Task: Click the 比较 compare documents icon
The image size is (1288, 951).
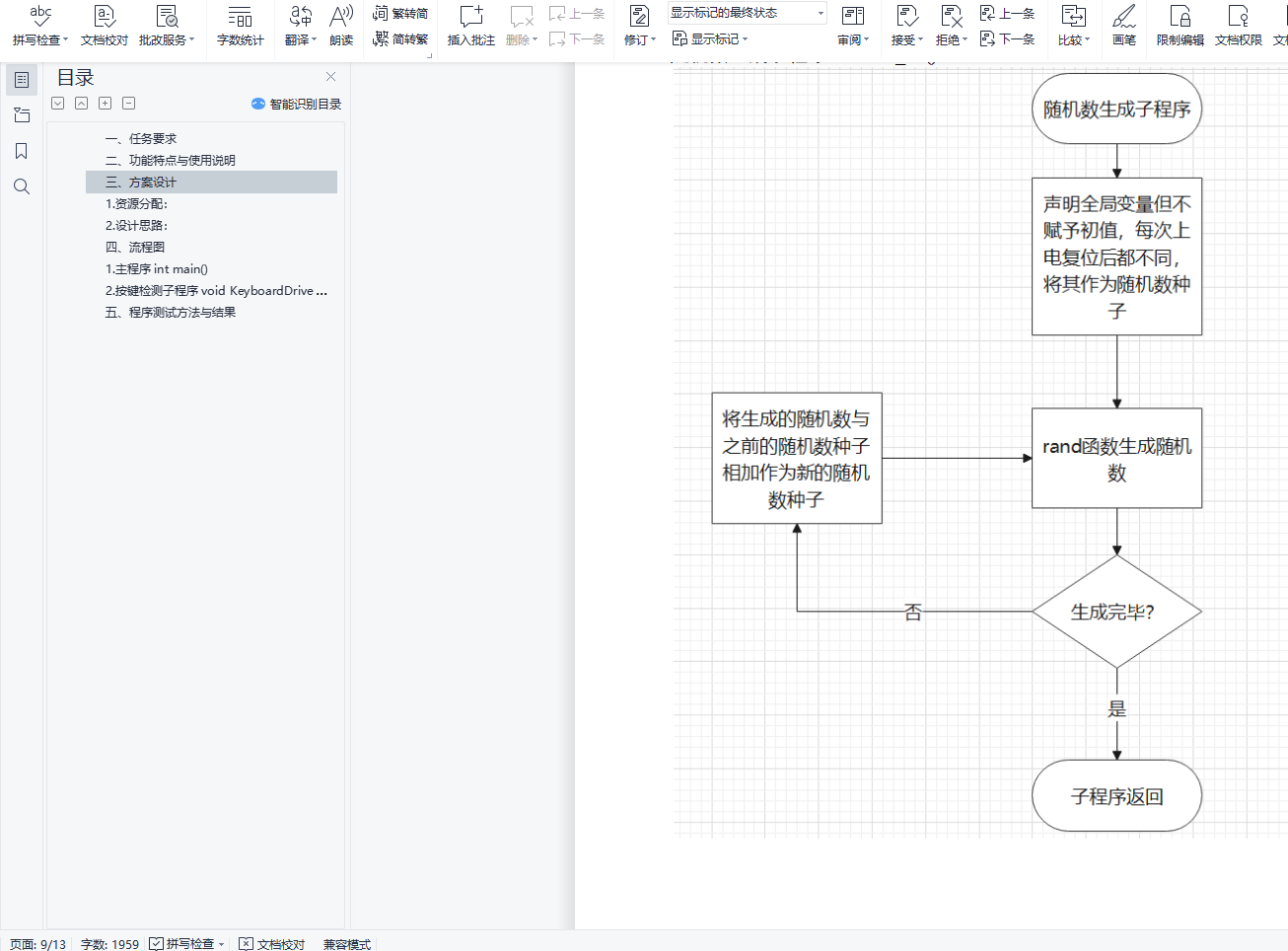Action: point(1073,16)
